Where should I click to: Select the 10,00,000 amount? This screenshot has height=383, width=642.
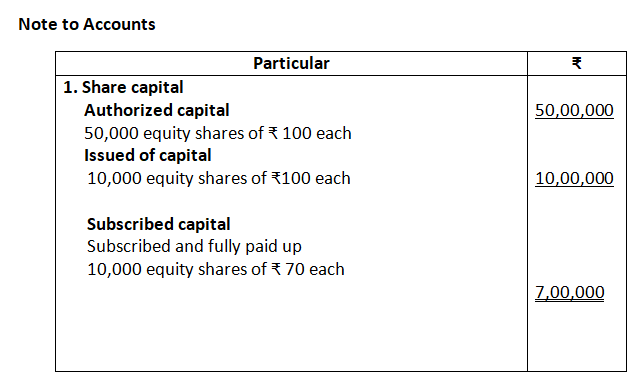tap(574, 178)
